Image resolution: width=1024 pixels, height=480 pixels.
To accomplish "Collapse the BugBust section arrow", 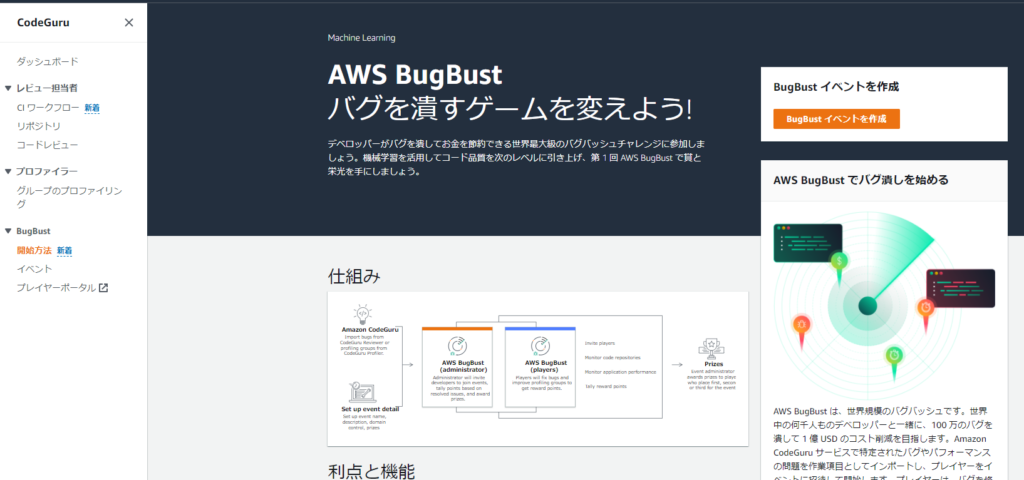I will click(8, 231).
